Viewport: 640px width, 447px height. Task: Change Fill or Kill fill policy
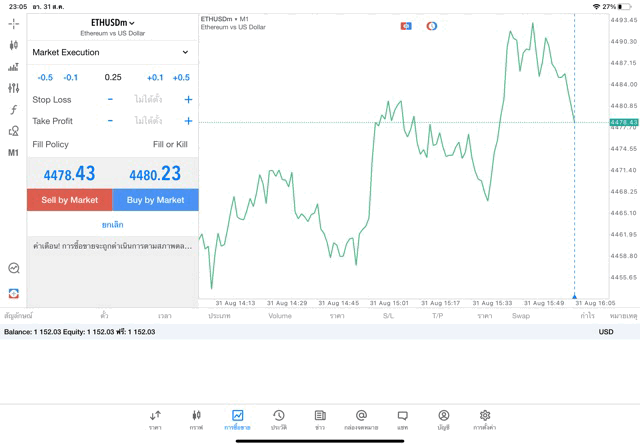(x=169, y=144)
